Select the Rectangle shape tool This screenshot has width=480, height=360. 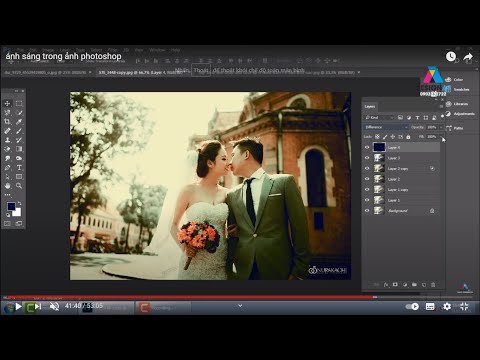(19, 177)
